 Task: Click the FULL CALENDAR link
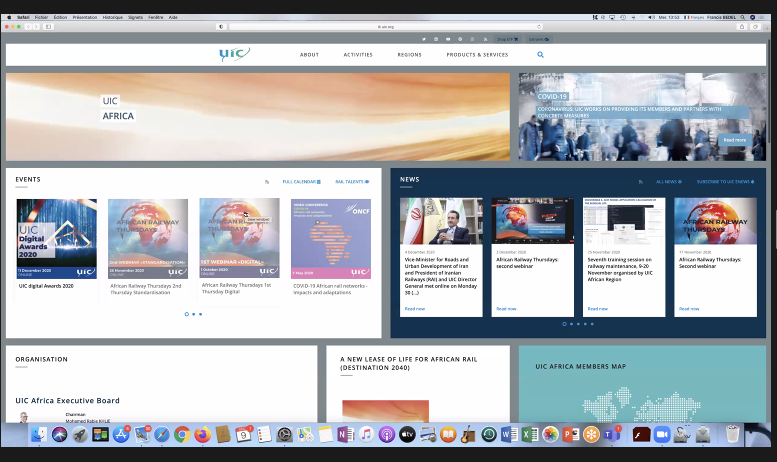tap(301, 182)
